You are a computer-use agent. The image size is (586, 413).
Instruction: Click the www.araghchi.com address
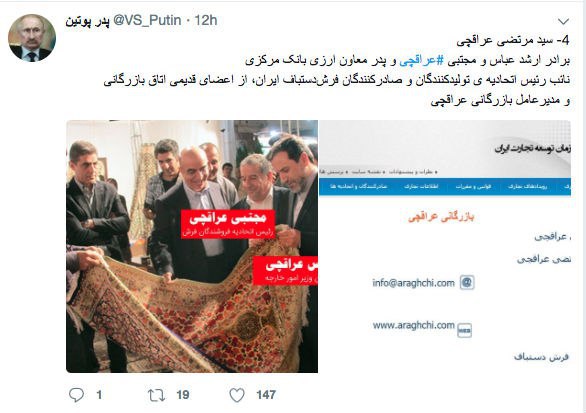[x=413, y=326]
